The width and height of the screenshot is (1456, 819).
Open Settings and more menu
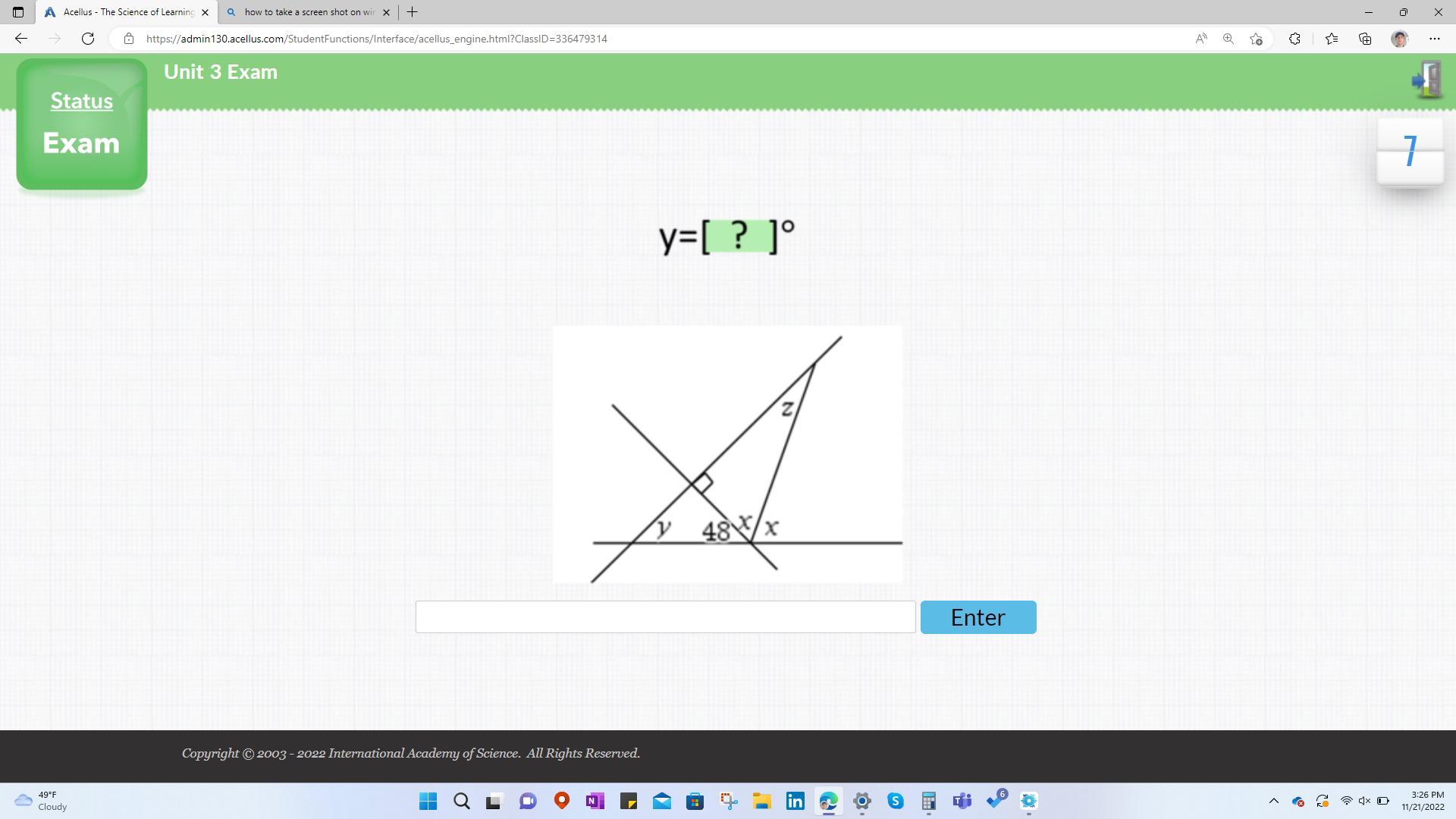coord(1434,39)
